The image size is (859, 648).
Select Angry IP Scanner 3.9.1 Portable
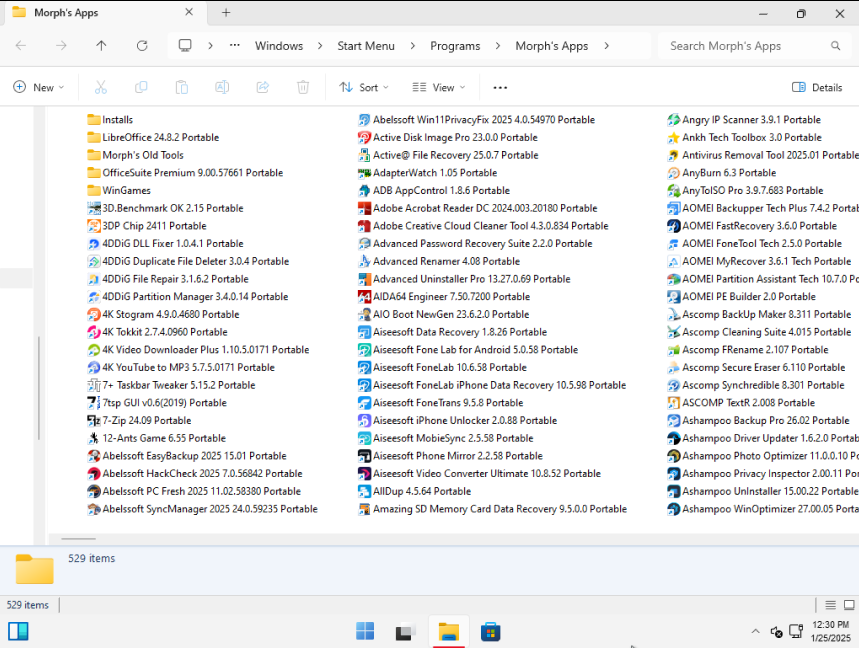[x=744, y=120]
